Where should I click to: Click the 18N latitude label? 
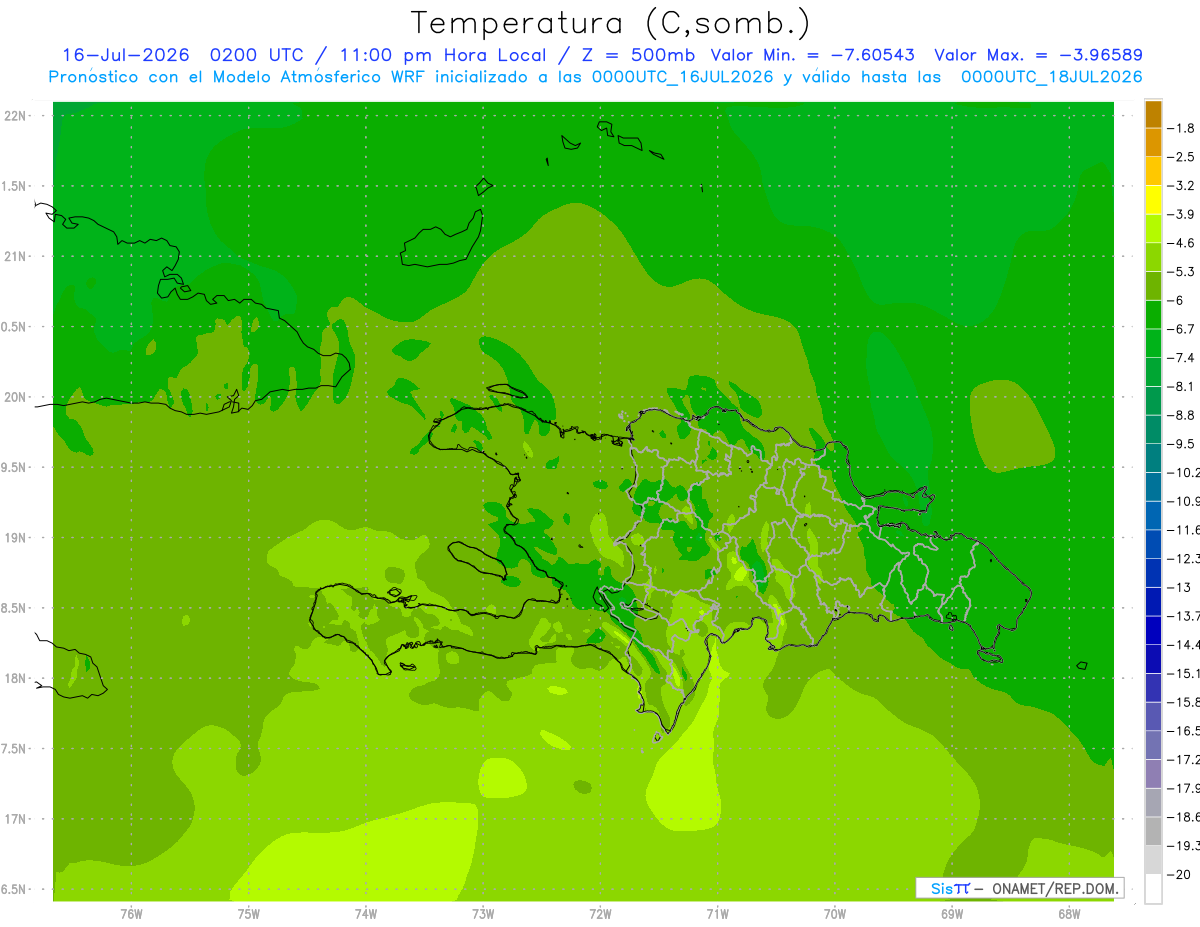tap(14, 678)
